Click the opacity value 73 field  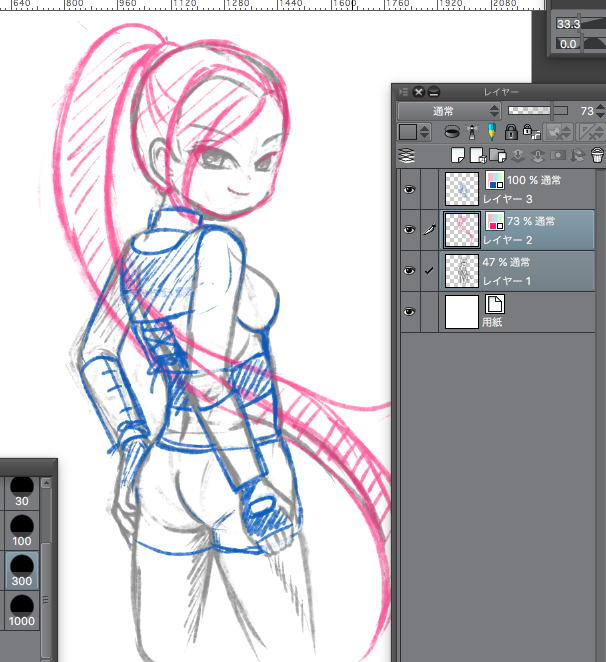(586, 111)
